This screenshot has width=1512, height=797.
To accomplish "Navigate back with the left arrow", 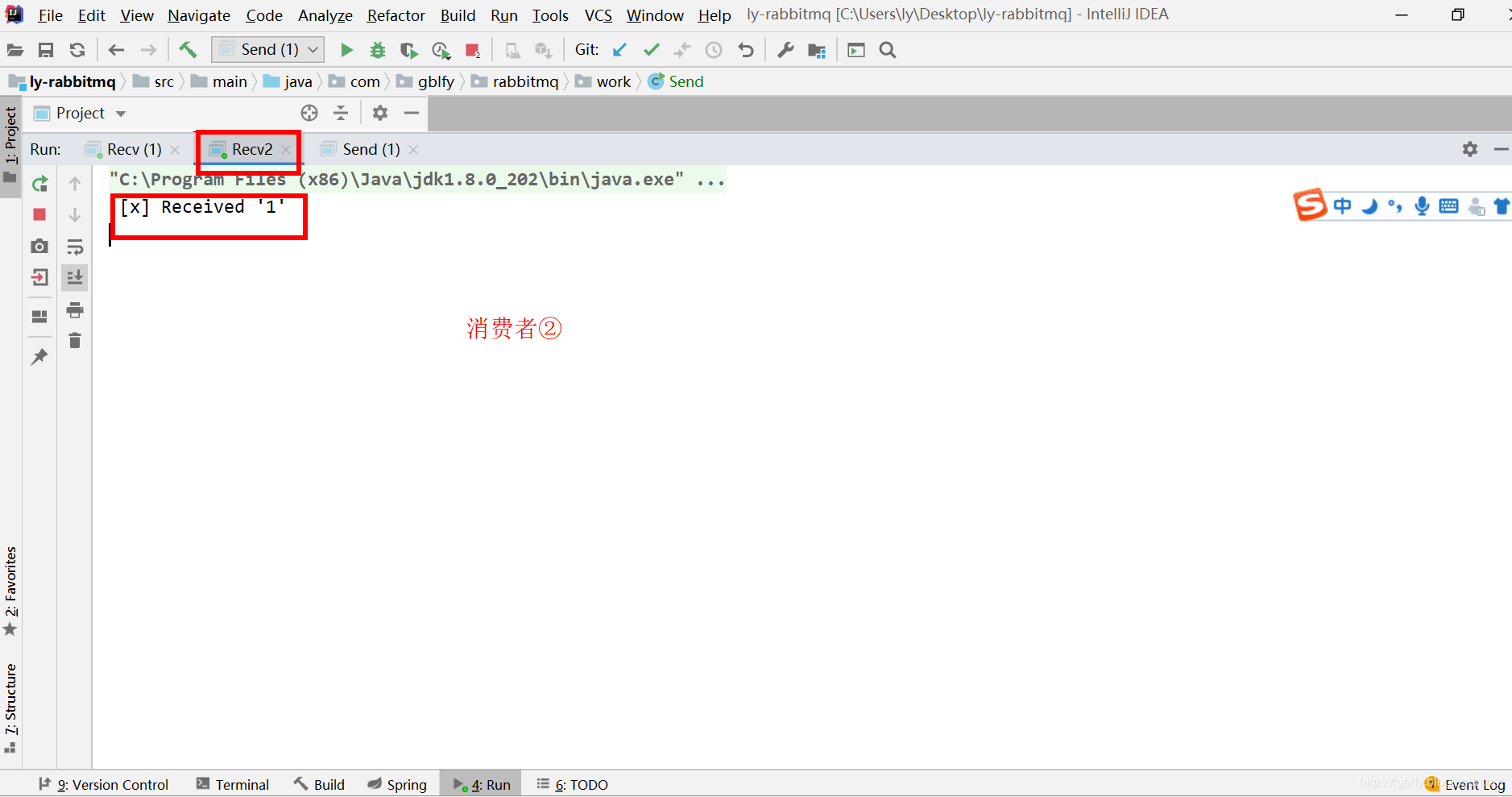I will point(116,50).
